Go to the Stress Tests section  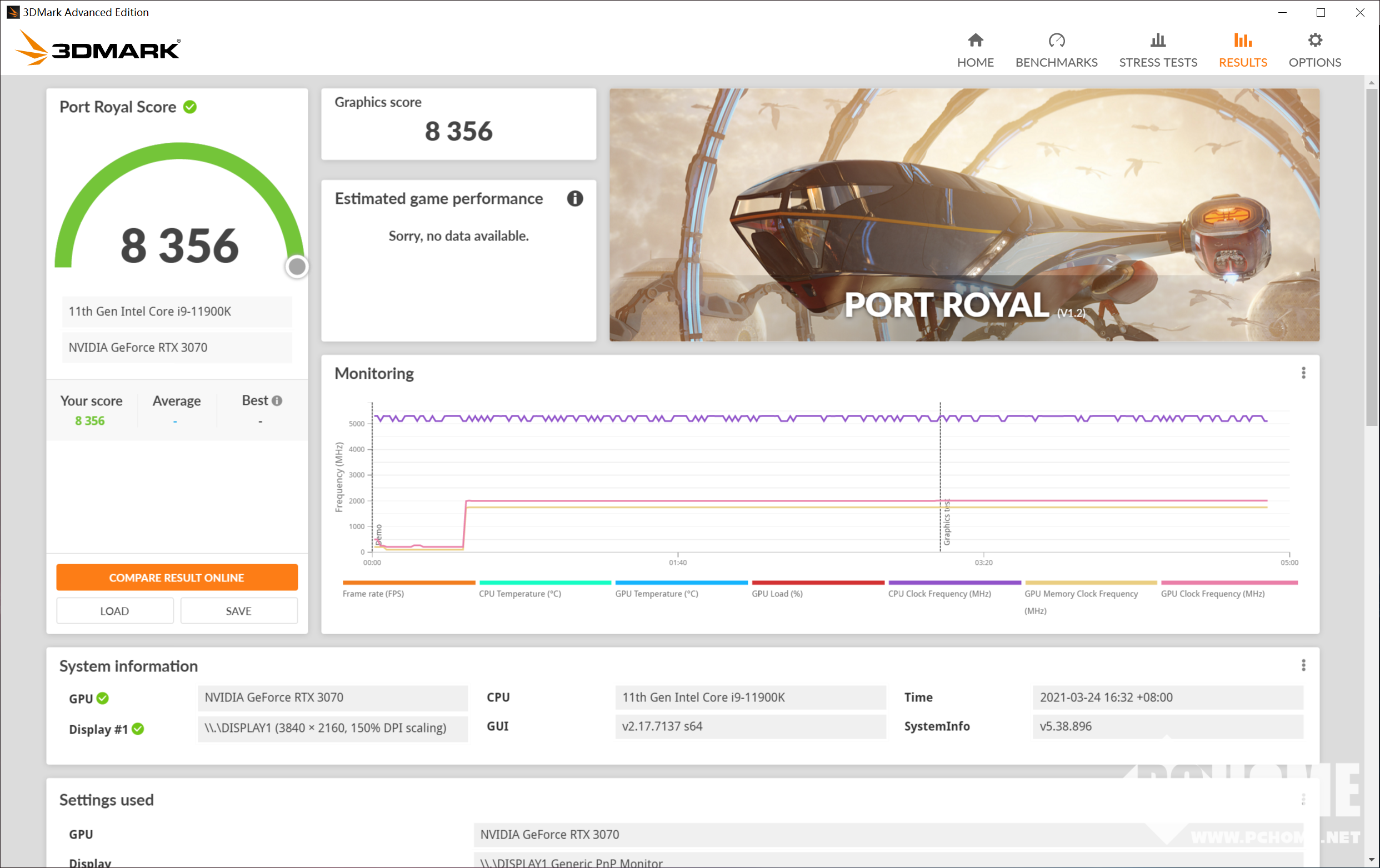(1157, 51)
